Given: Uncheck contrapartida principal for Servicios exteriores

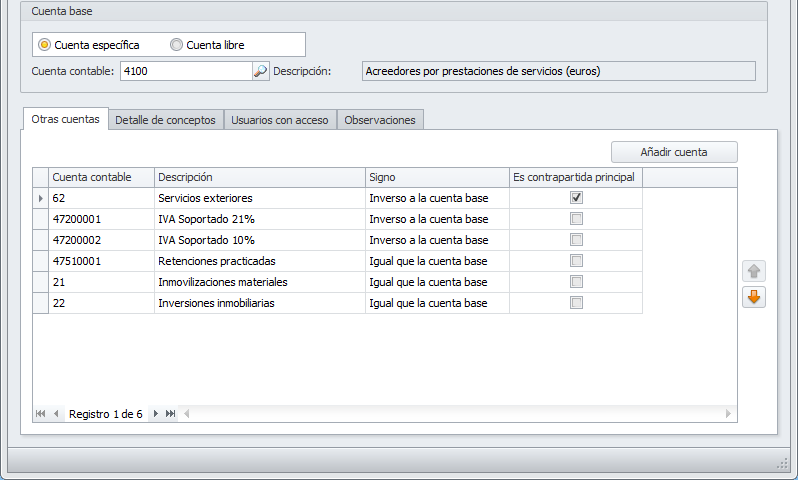Looking at the screenshot, I should pos(576,198).
